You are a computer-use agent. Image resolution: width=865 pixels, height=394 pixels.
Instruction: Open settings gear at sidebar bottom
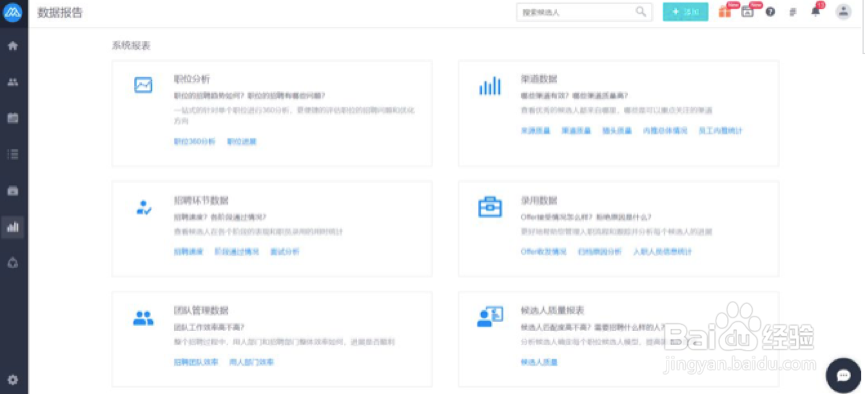point(13,380)
